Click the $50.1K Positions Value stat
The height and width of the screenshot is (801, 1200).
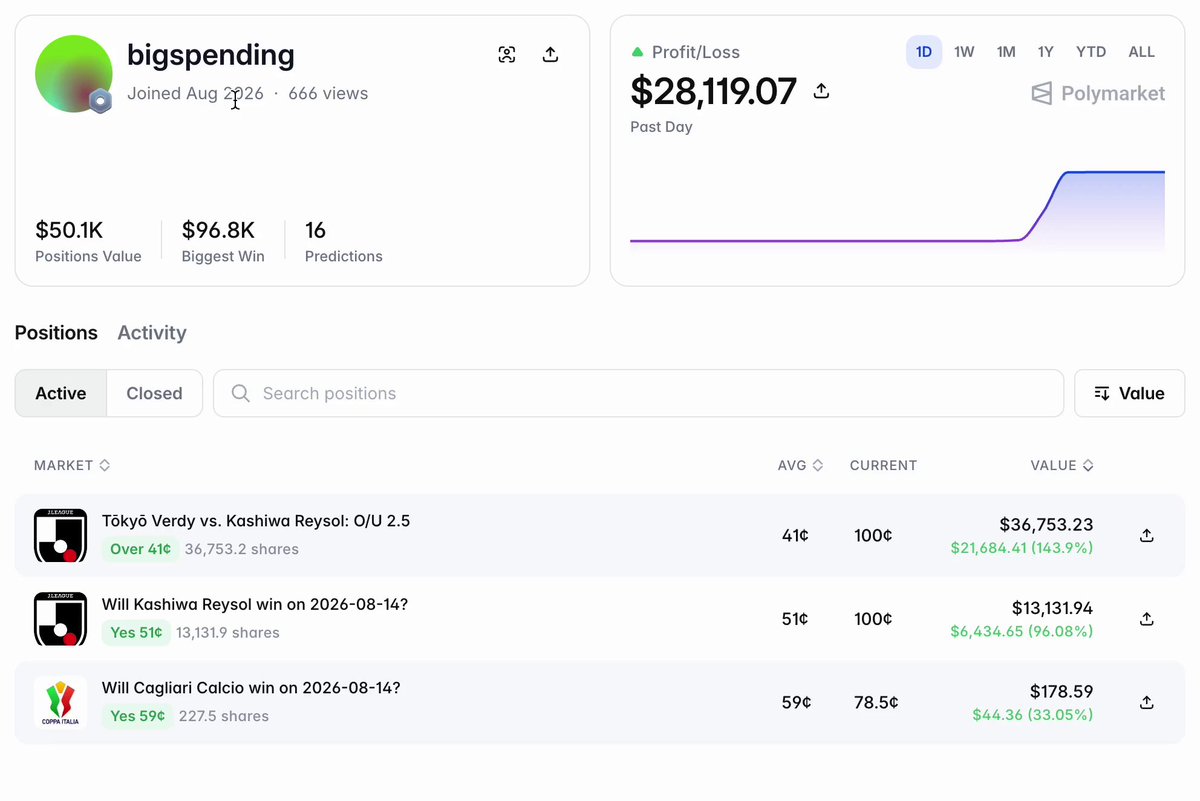88,241
